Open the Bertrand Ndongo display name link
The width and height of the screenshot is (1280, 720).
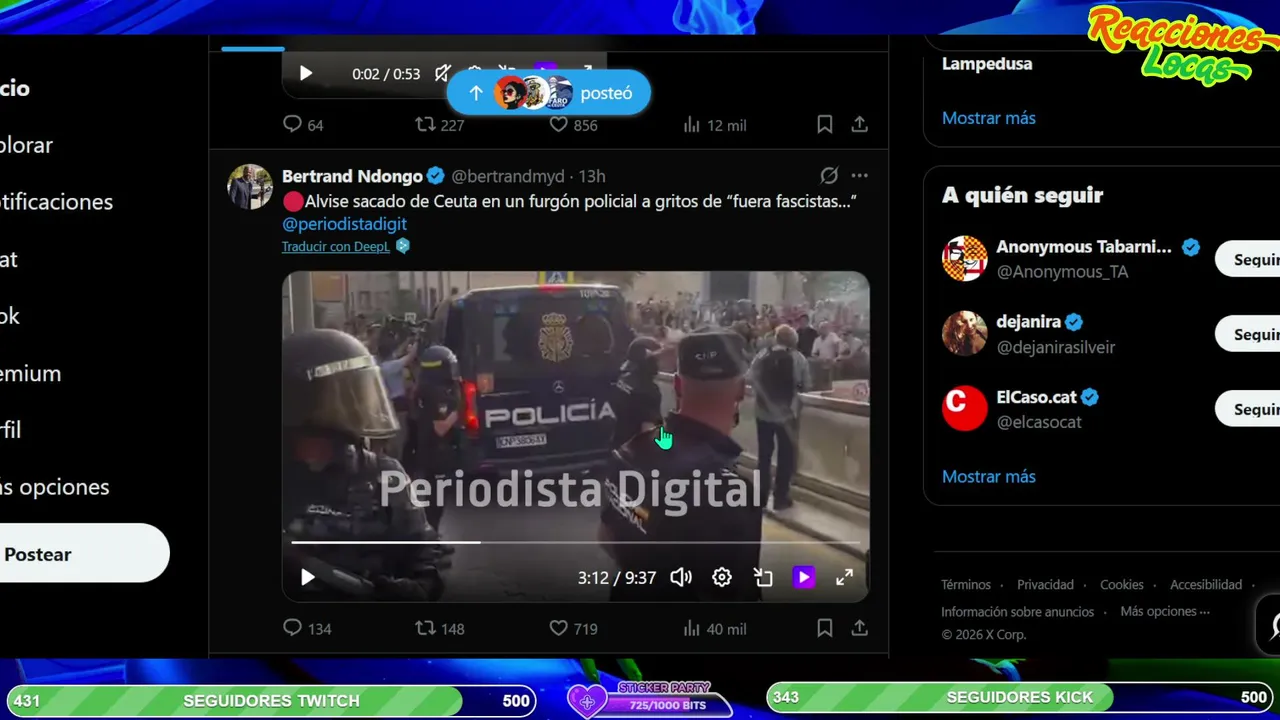coord(352,176)
